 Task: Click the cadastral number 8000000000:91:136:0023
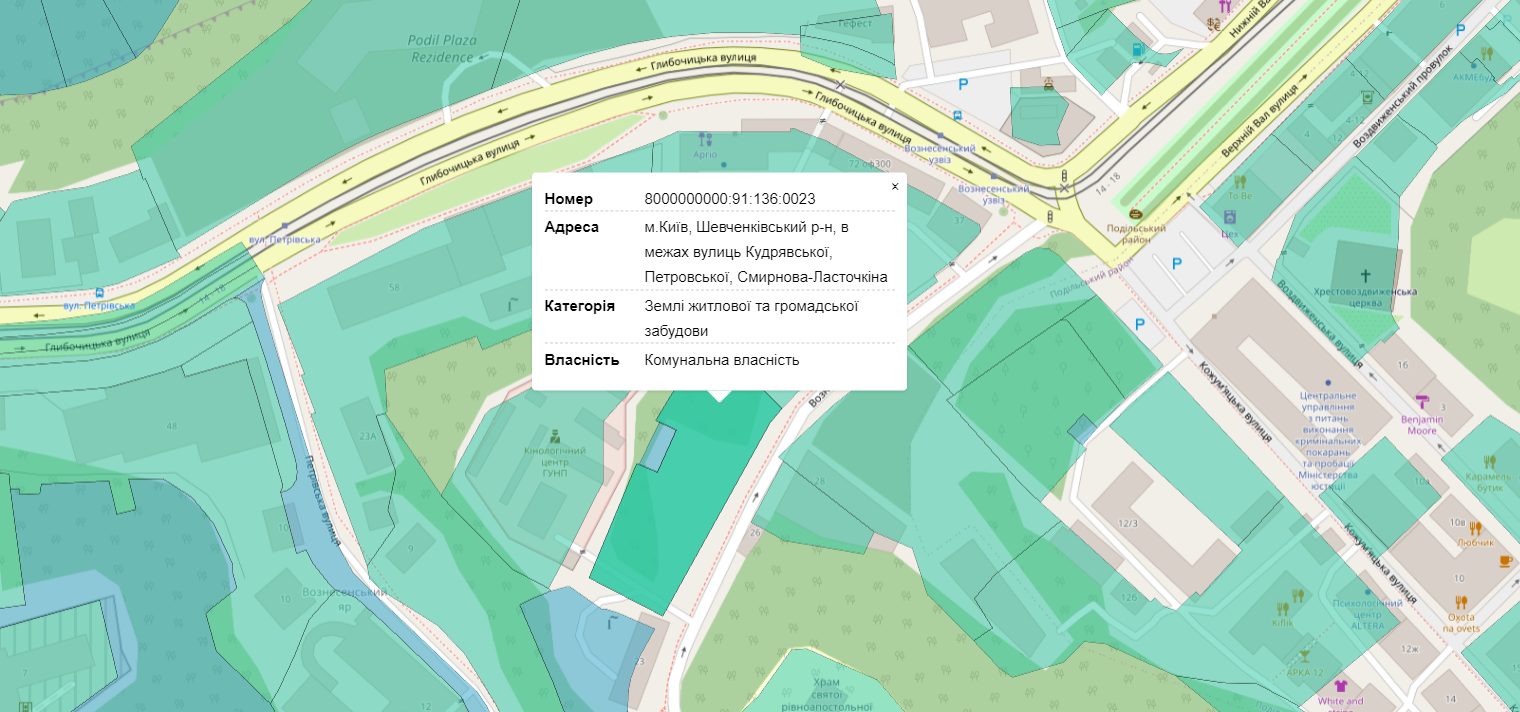[x=730, y=198]
